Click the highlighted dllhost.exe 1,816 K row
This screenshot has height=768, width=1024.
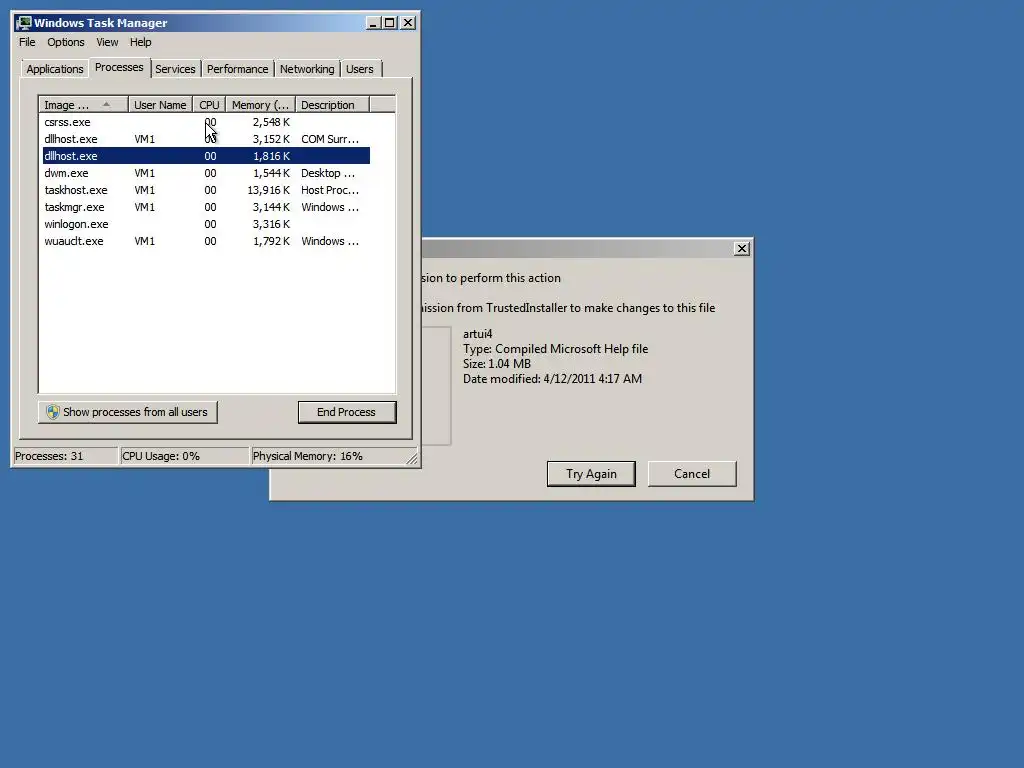(206, 156)
